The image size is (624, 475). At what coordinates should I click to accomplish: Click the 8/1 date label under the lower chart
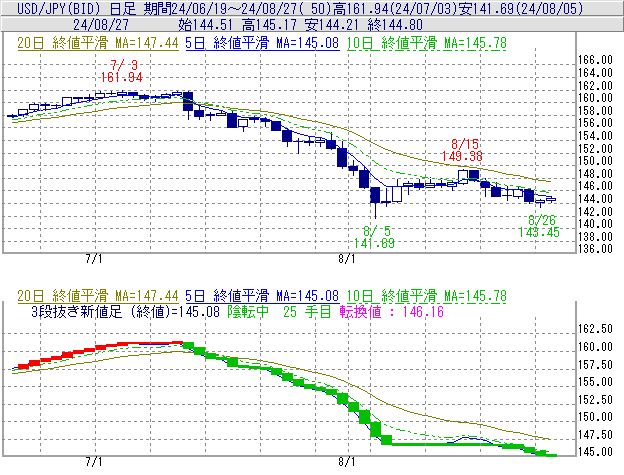[x=347, y=462]
